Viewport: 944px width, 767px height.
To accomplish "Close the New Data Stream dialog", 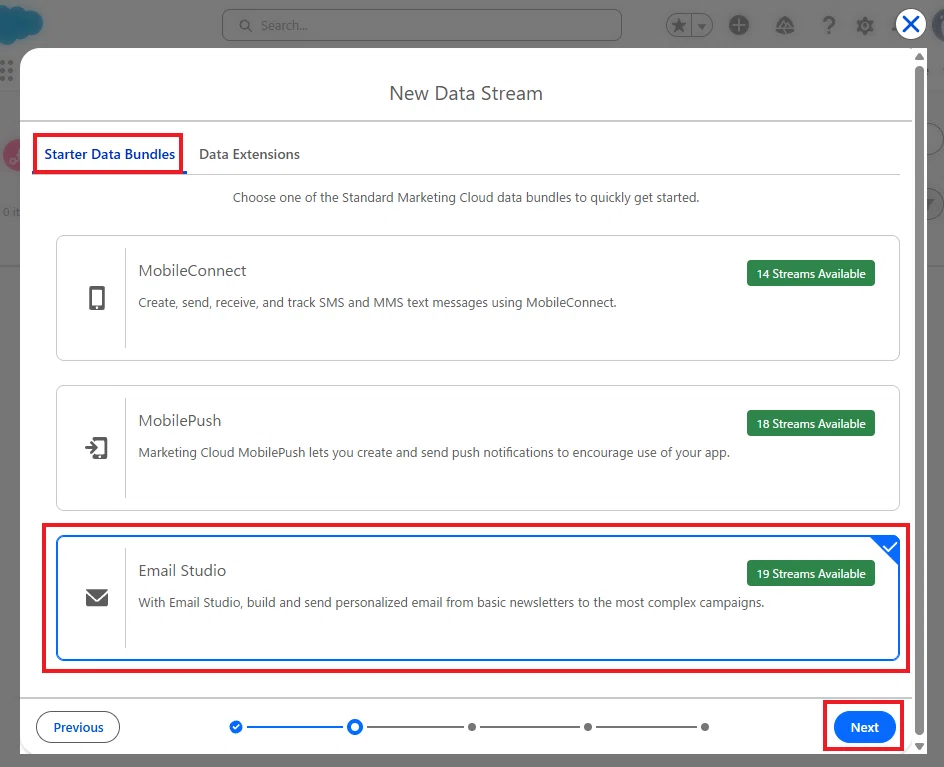I will pos(910,25).
